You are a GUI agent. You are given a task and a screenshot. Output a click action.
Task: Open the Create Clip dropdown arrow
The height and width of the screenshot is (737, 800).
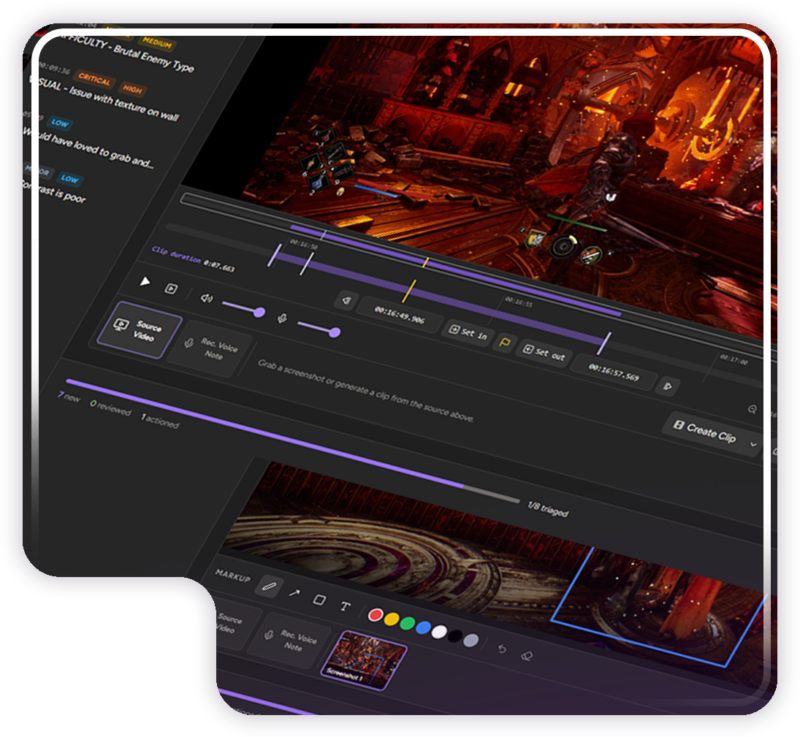(754, 445)
